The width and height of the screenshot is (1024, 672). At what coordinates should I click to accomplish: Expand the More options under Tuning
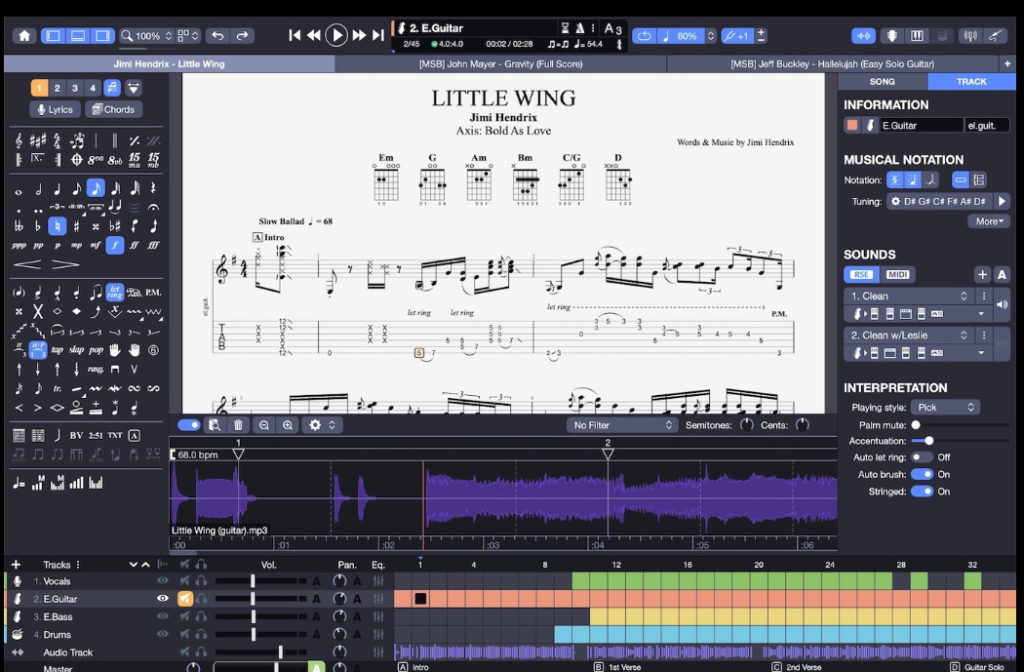[x=988, y=221]
